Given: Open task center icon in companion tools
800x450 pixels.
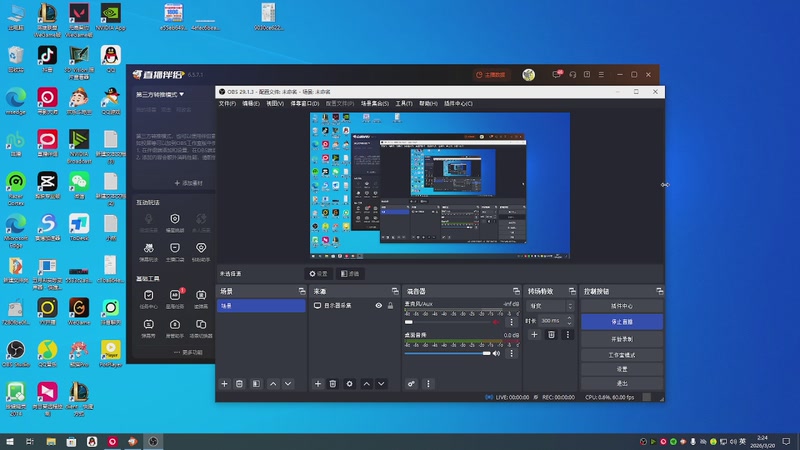Looking at the screenshot, I should (x=148, y=299).
